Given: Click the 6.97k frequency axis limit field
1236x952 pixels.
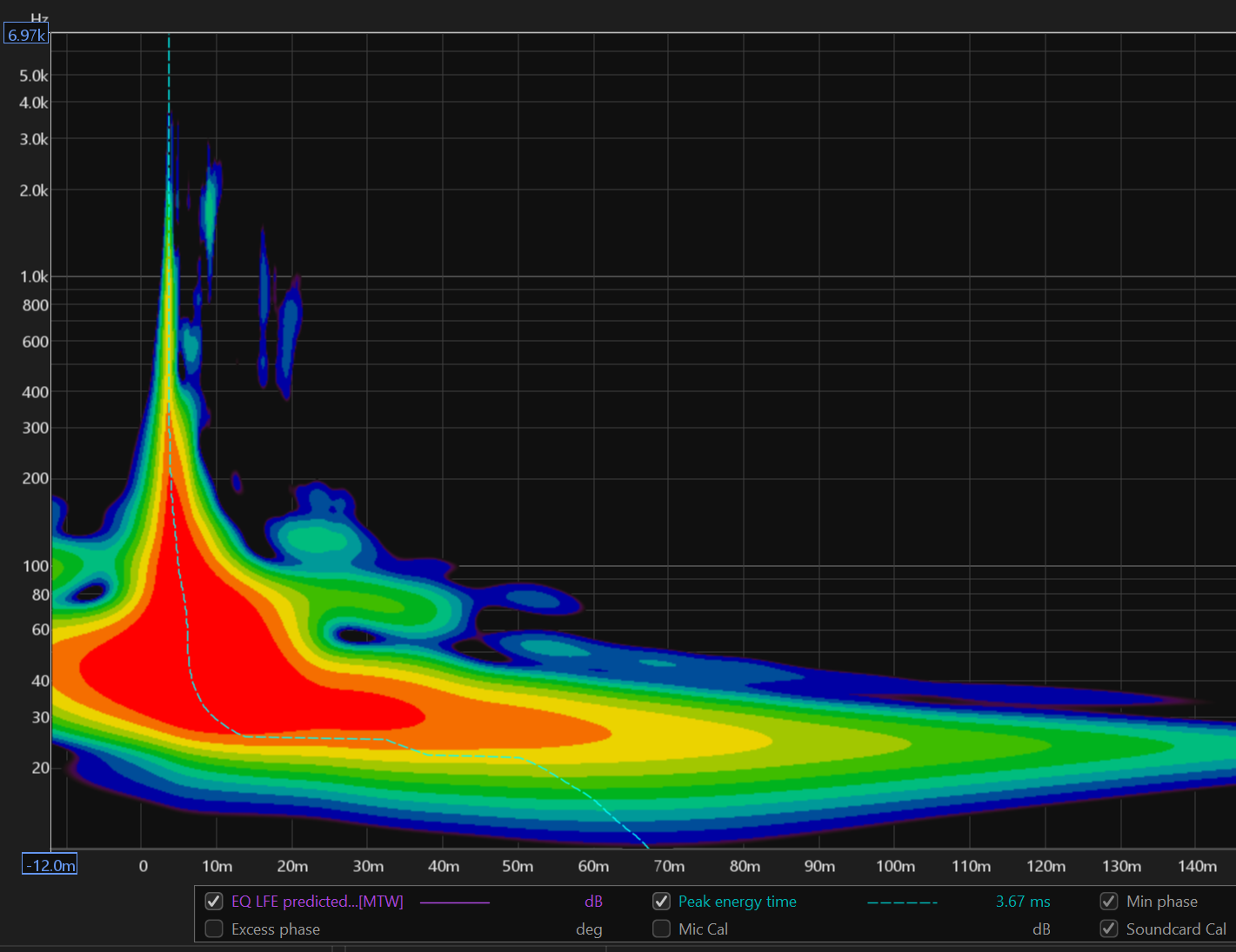Looking at the screenshot, I should 26,35.
